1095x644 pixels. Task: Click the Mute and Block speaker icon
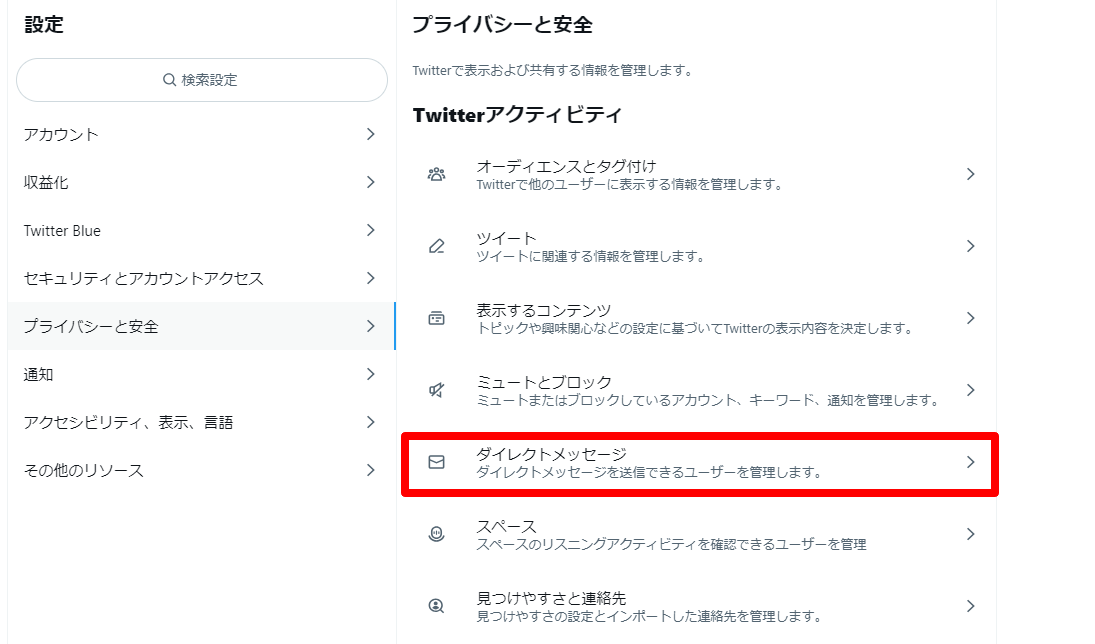click(x=436, y=390)
